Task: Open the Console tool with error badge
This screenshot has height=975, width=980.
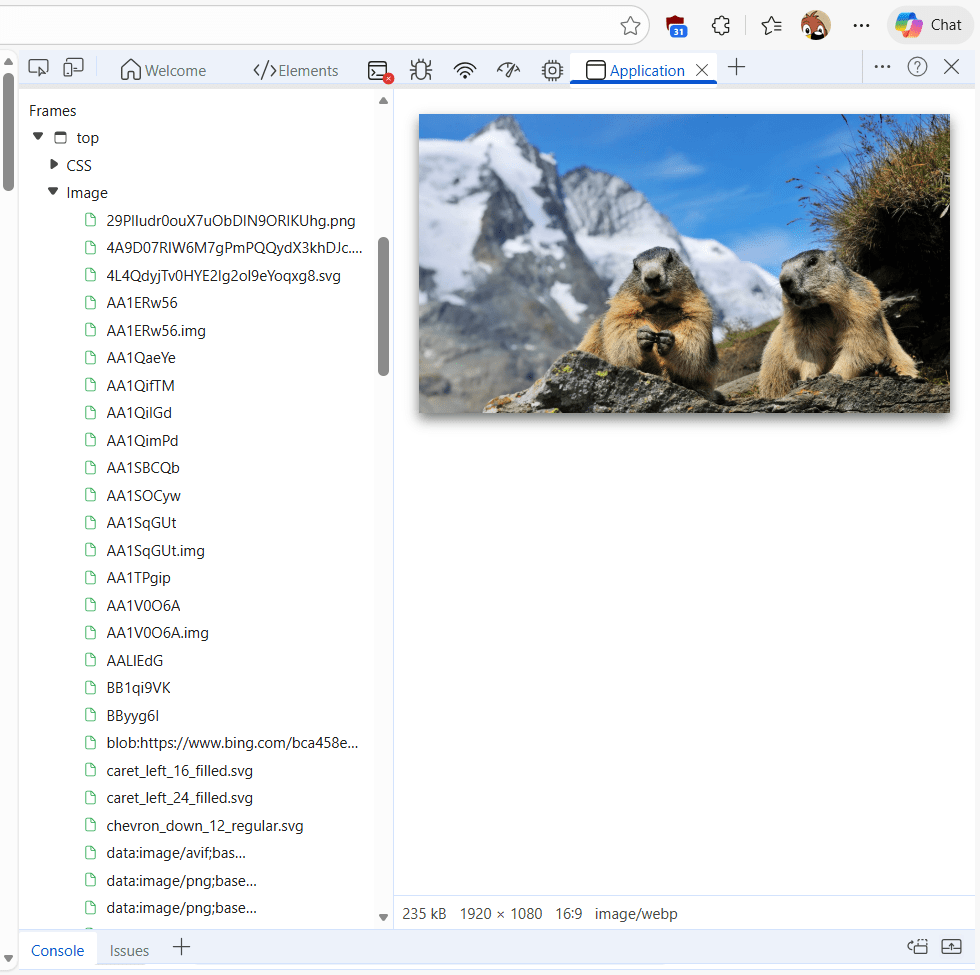Action: tap(379, 70)
